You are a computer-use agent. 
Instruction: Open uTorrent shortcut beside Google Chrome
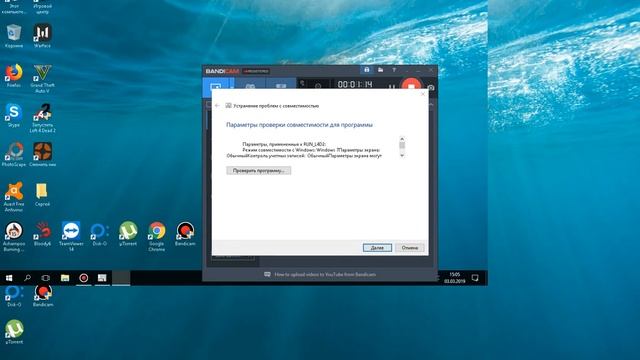[128, 234]
